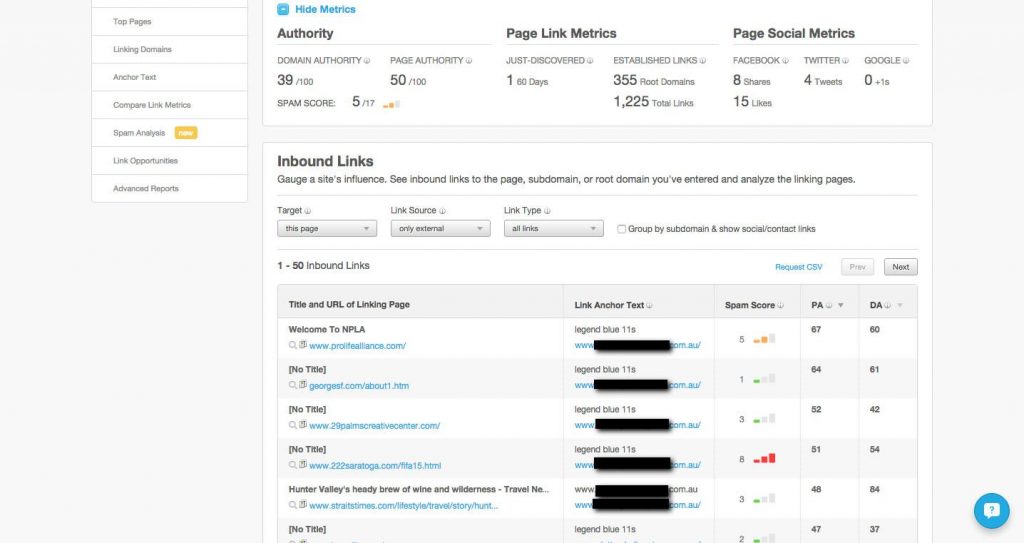Image resolution: width=1024 pixels, height=543 pixels.
Task: Open Link Type 'all links' dropdown
Action: (x=553, y=229)
